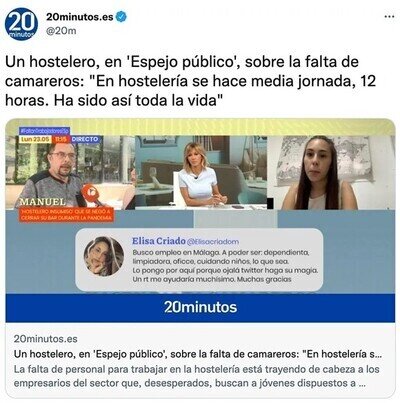
Task: Click the 'Lun 23.05' date label
Action: 35,139
